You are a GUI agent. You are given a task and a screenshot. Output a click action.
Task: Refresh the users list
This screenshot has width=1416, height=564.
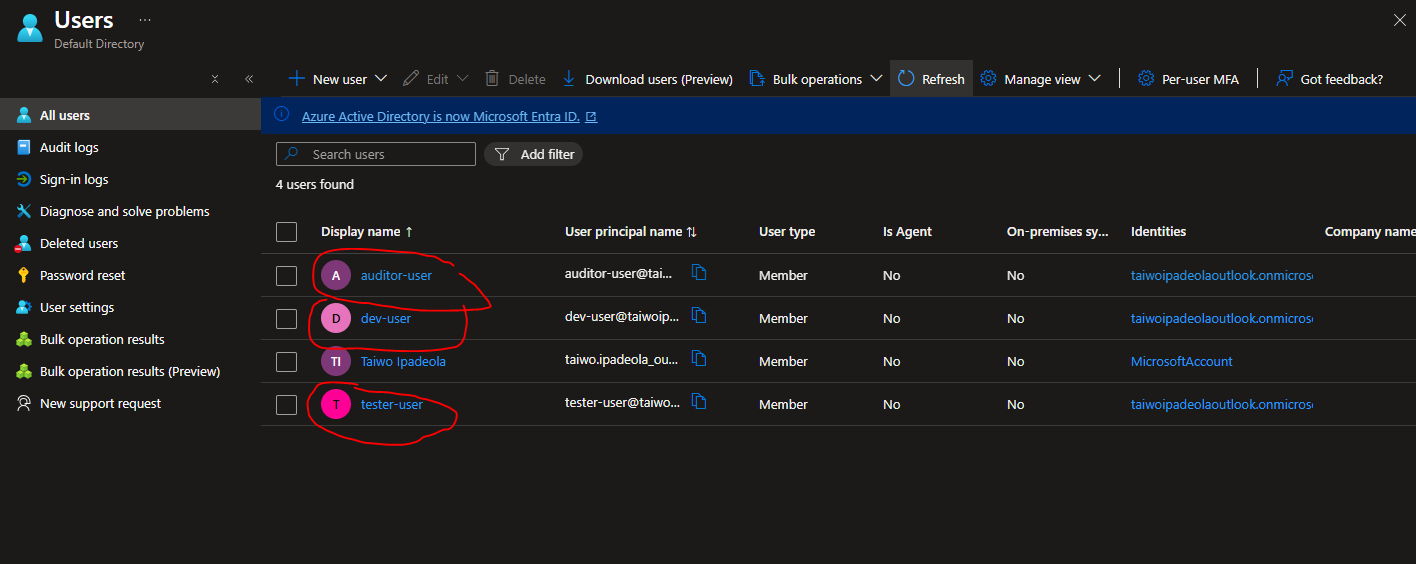pyautogui.click(x=931, y=79)
